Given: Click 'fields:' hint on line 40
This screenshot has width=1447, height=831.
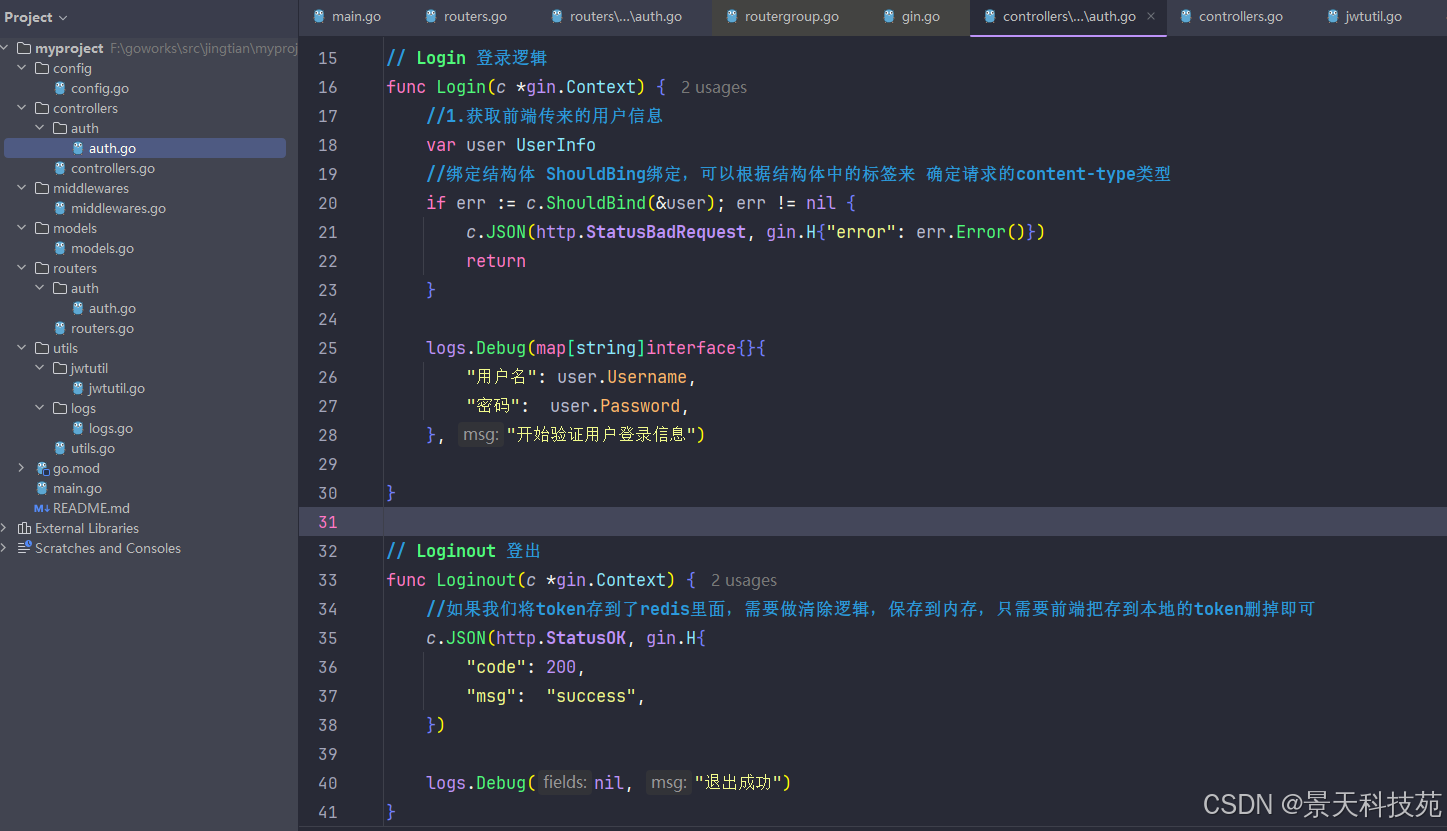Looking at the screenshot, I should tap(565, 783).
